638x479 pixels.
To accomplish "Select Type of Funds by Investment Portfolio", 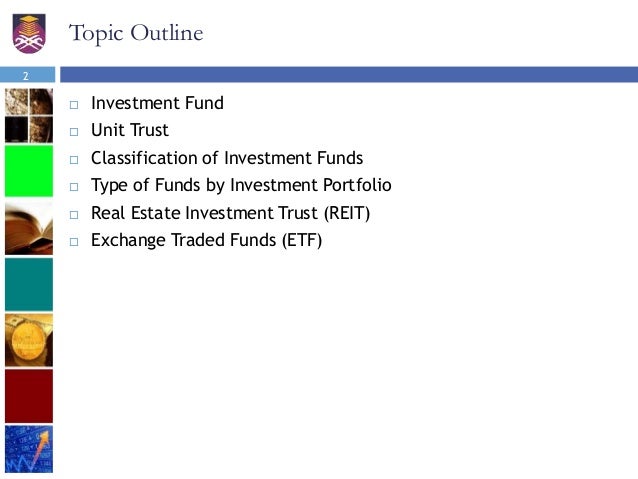I will pos(241,186).
